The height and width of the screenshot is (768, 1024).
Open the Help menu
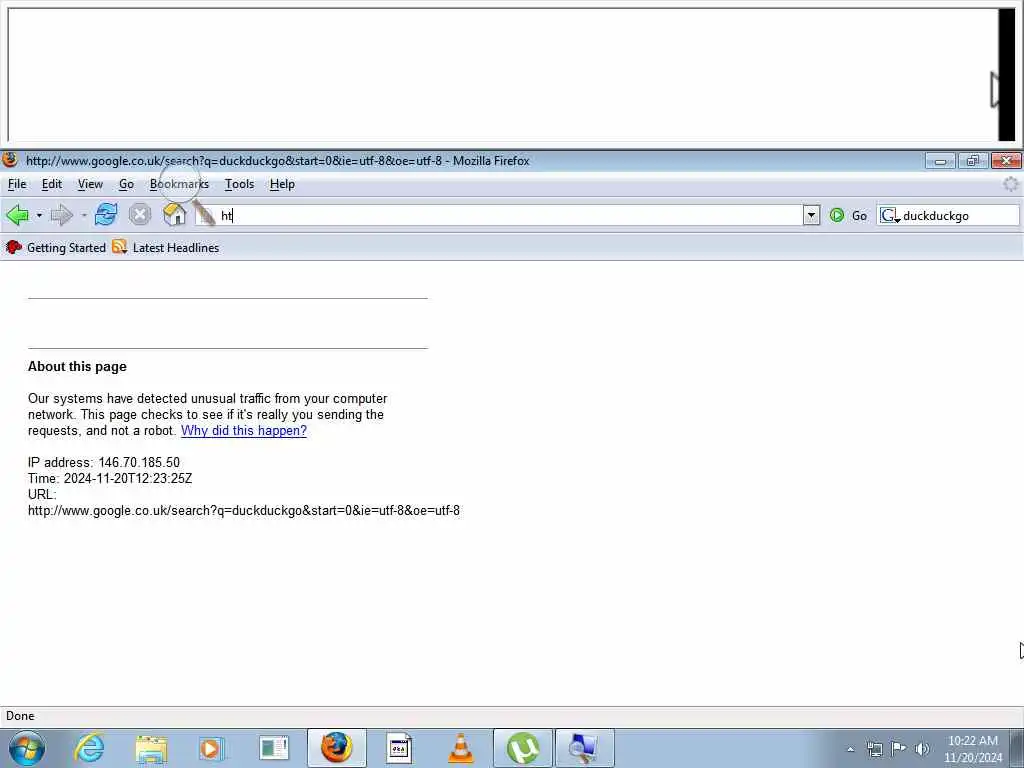(282, 184)
